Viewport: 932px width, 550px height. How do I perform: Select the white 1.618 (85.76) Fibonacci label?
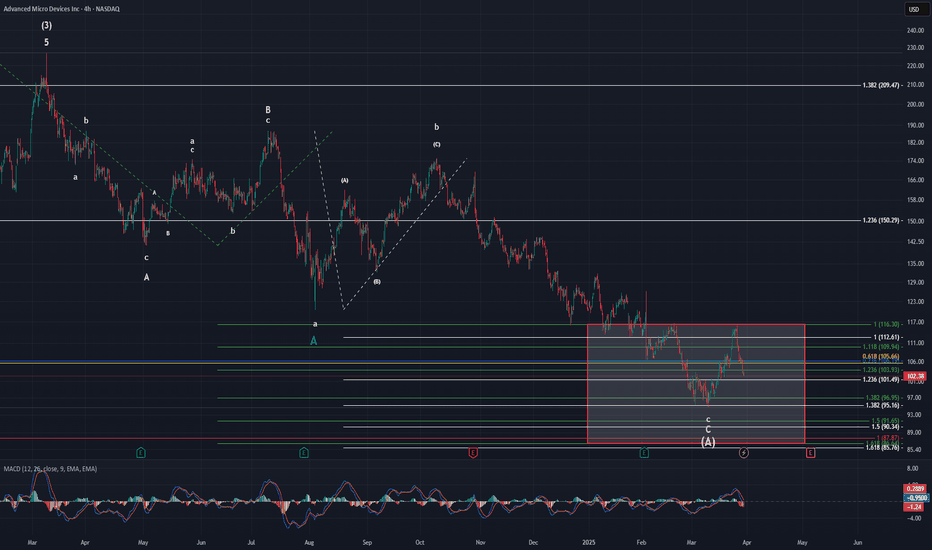pyautogui.click(x=883, y=448)
